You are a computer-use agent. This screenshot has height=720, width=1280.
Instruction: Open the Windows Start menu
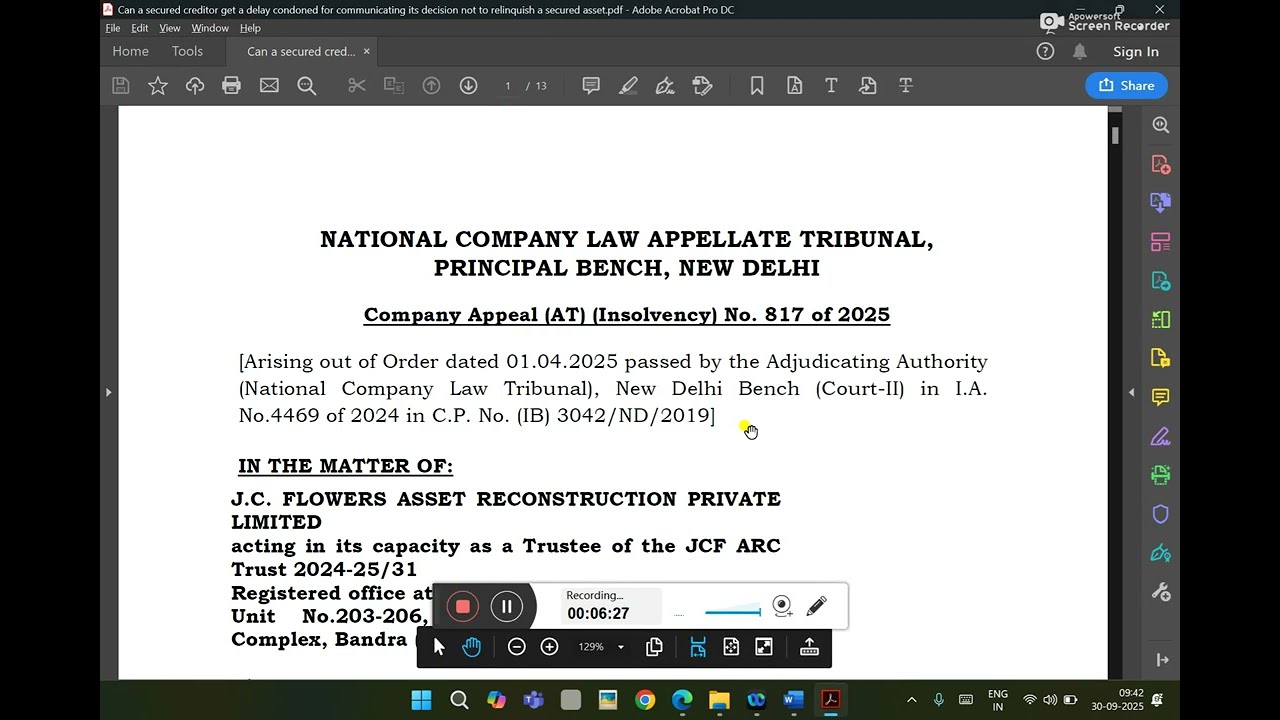(421, 700)
